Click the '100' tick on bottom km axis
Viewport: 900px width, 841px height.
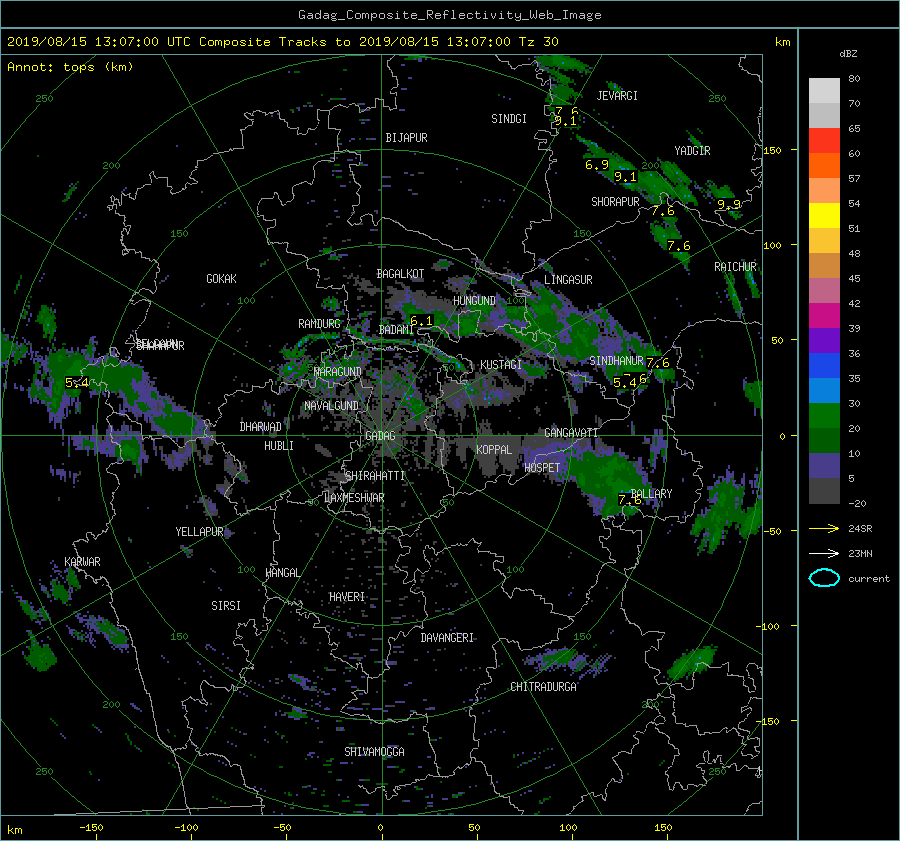click(x=568, y=828)
